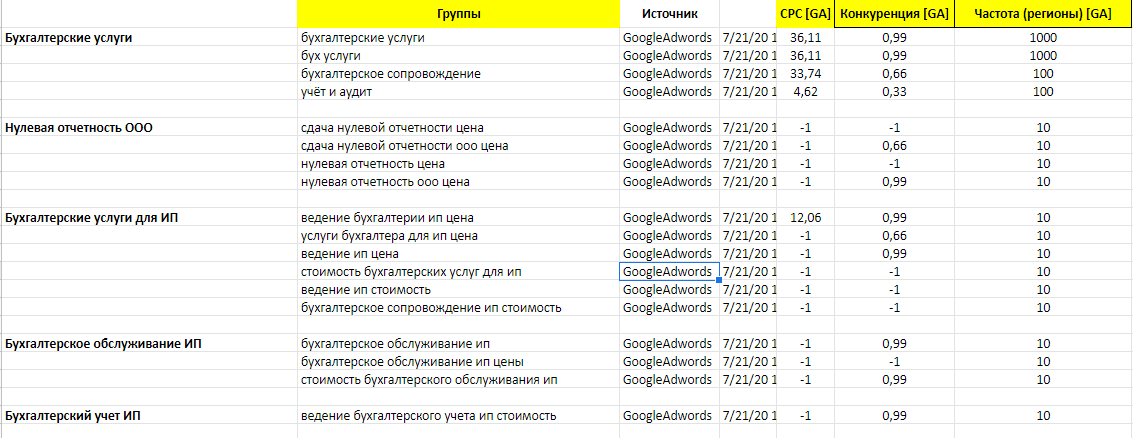The width and height of the screenshot is (1133, 438).
Task: Select the 'Источник' column header
Action: [x=669, y=14]
